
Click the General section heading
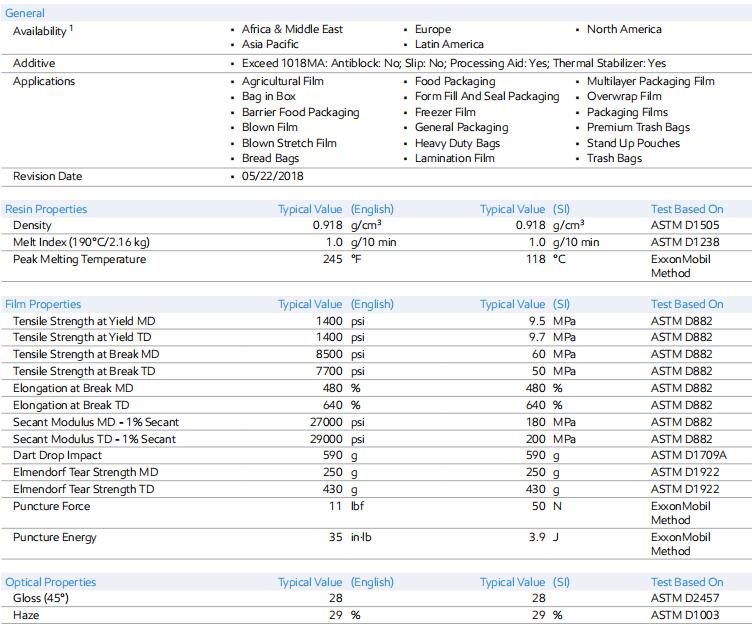coord(24,13)
